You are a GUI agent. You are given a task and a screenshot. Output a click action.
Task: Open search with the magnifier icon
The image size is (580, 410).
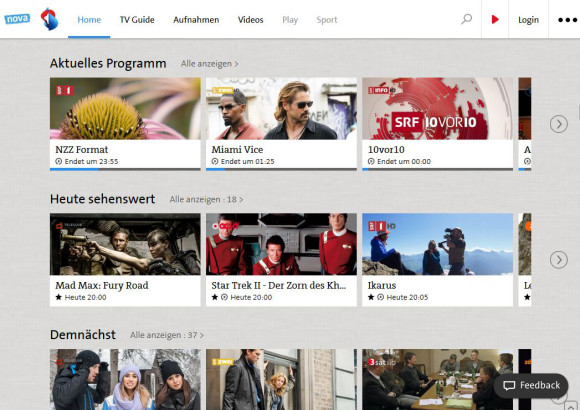[x=467, y=19]
